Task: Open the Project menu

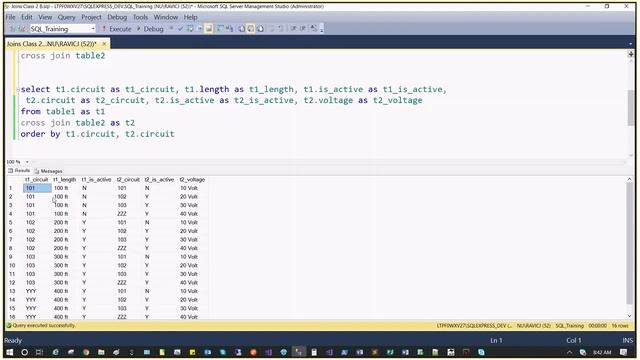Action: click(91, 17)
